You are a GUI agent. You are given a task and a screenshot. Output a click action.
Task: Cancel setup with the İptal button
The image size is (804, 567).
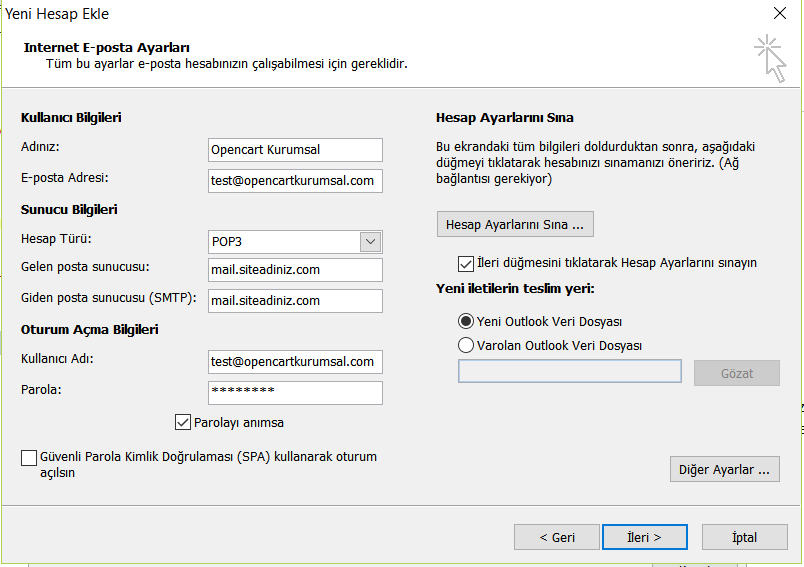(744, 537)
